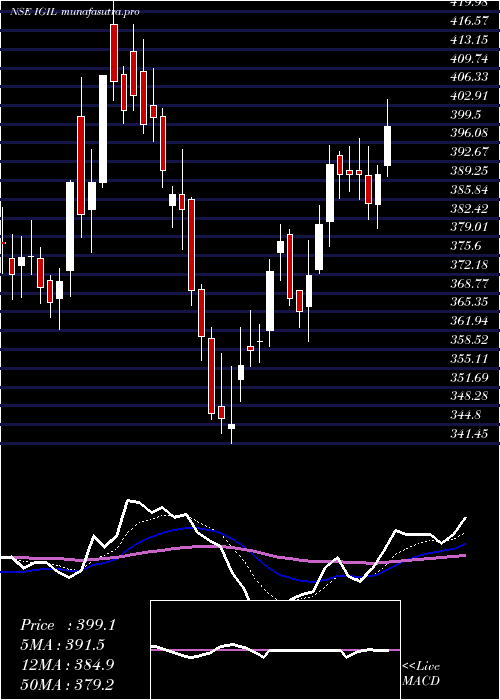Click the 406.33 price axis label
The width and height of the screenshot is (500, 700).
pyautogui.click(x=471, y=77)
